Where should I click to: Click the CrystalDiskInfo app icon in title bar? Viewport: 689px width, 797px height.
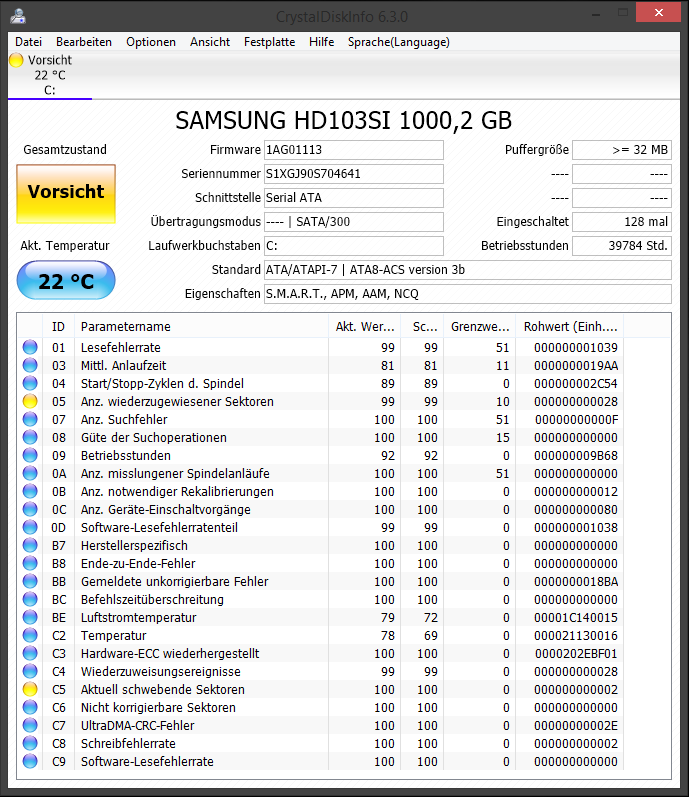click(x=18, y=16)
